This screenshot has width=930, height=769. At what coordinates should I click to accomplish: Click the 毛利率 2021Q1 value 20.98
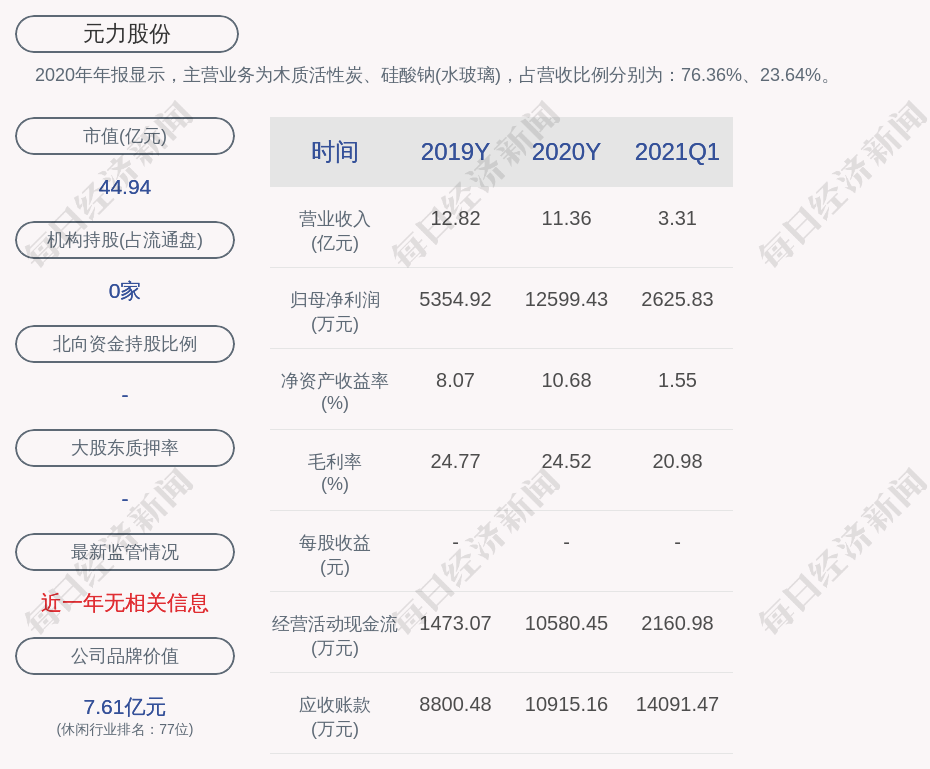[677, 461]
